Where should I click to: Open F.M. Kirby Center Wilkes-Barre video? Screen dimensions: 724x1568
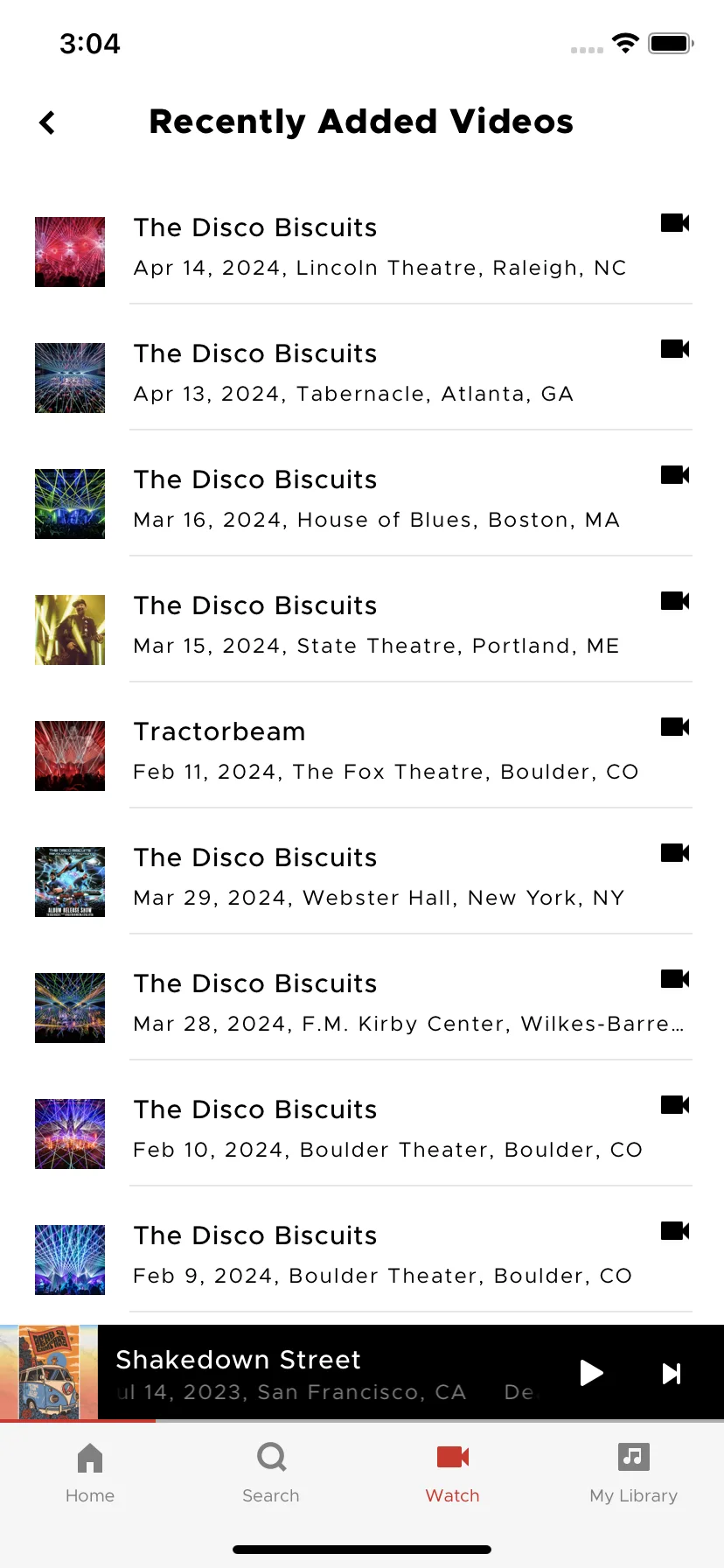click(x=364, y=1007)
